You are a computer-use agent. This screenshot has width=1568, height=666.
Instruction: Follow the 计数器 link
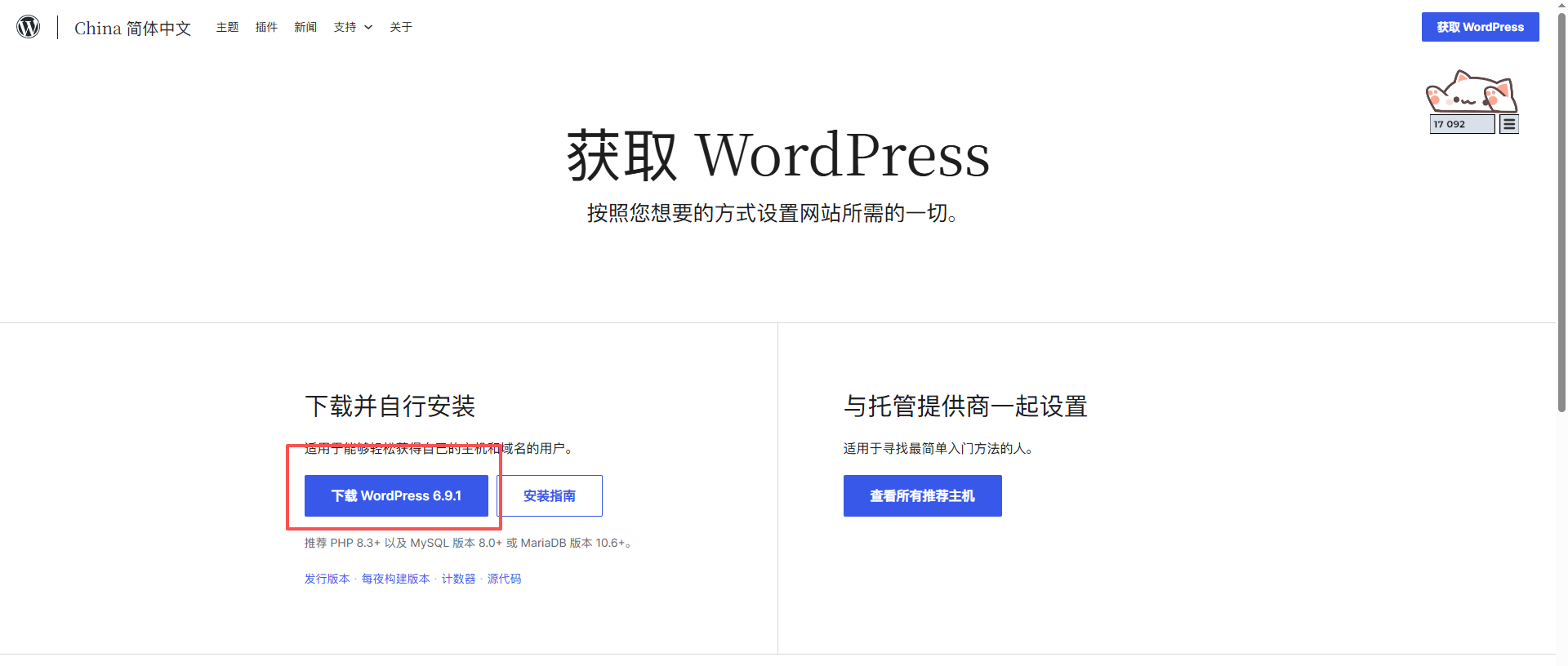pos(458,579)
